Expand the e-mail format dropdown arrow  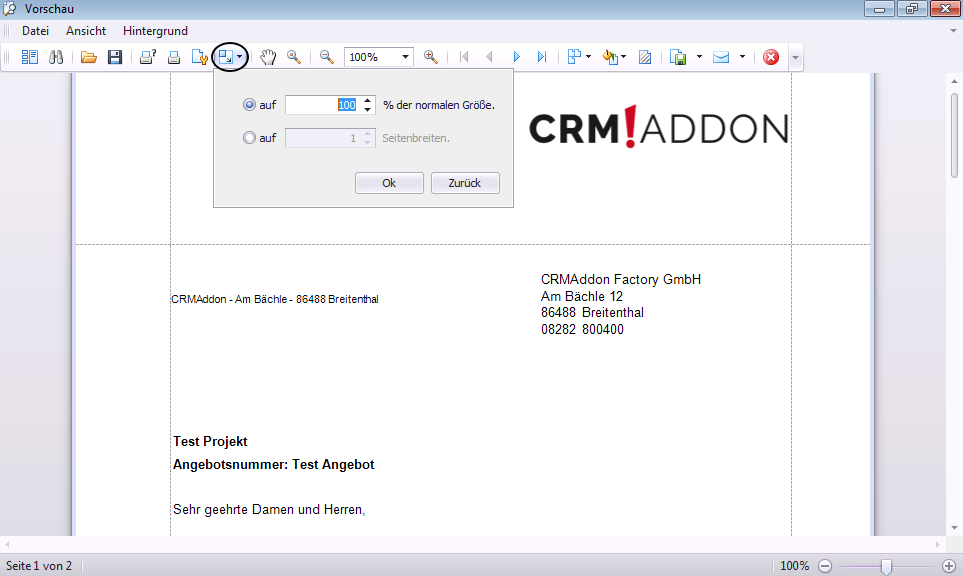click(x=742, y=57)
